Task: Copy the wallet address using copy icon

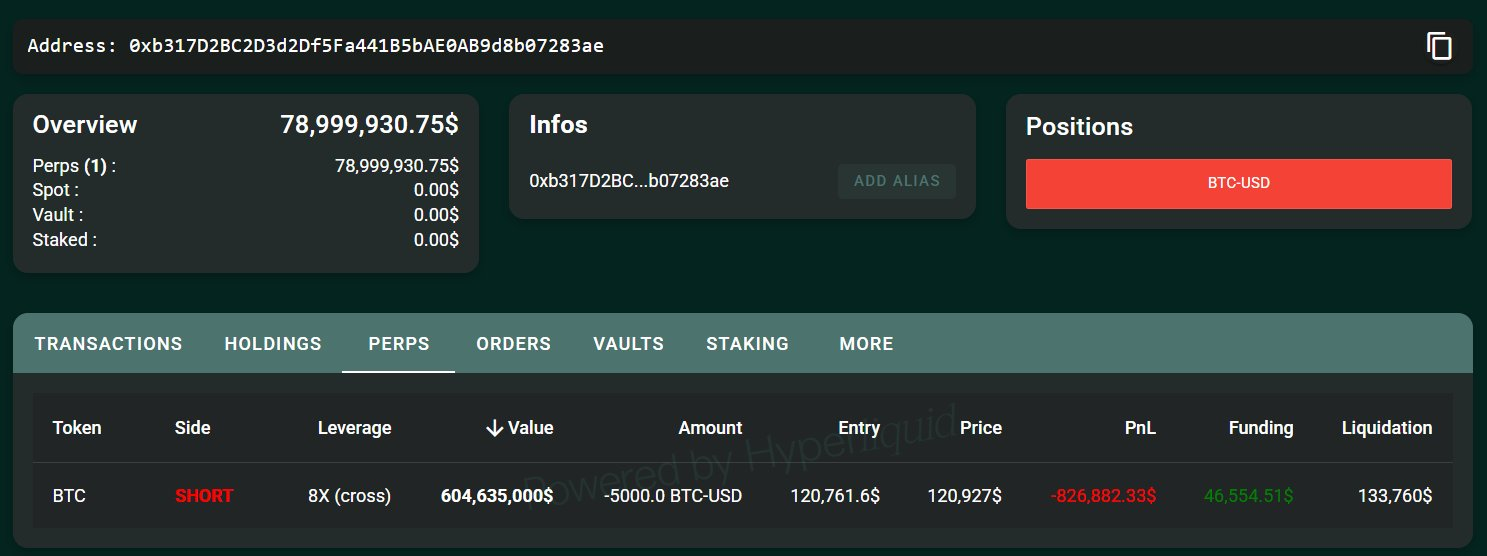Action: pos(1439,46)
